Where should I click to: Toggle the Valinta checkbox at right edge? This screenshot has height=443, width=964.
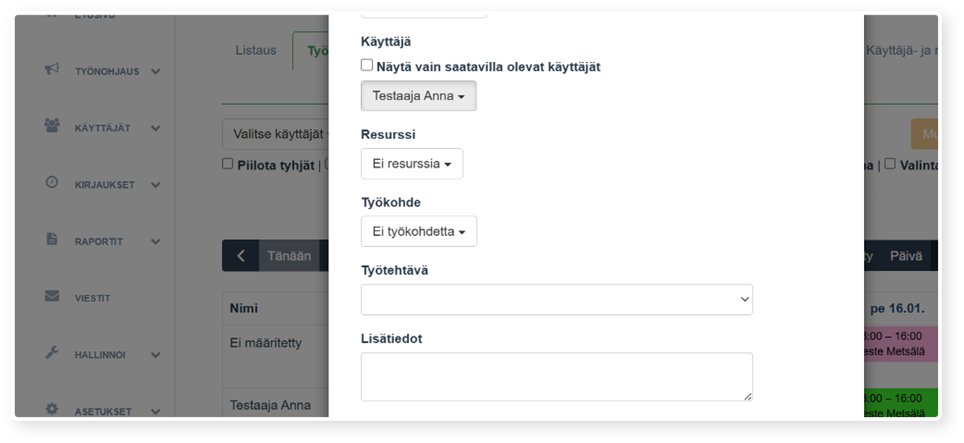[890, 164]
